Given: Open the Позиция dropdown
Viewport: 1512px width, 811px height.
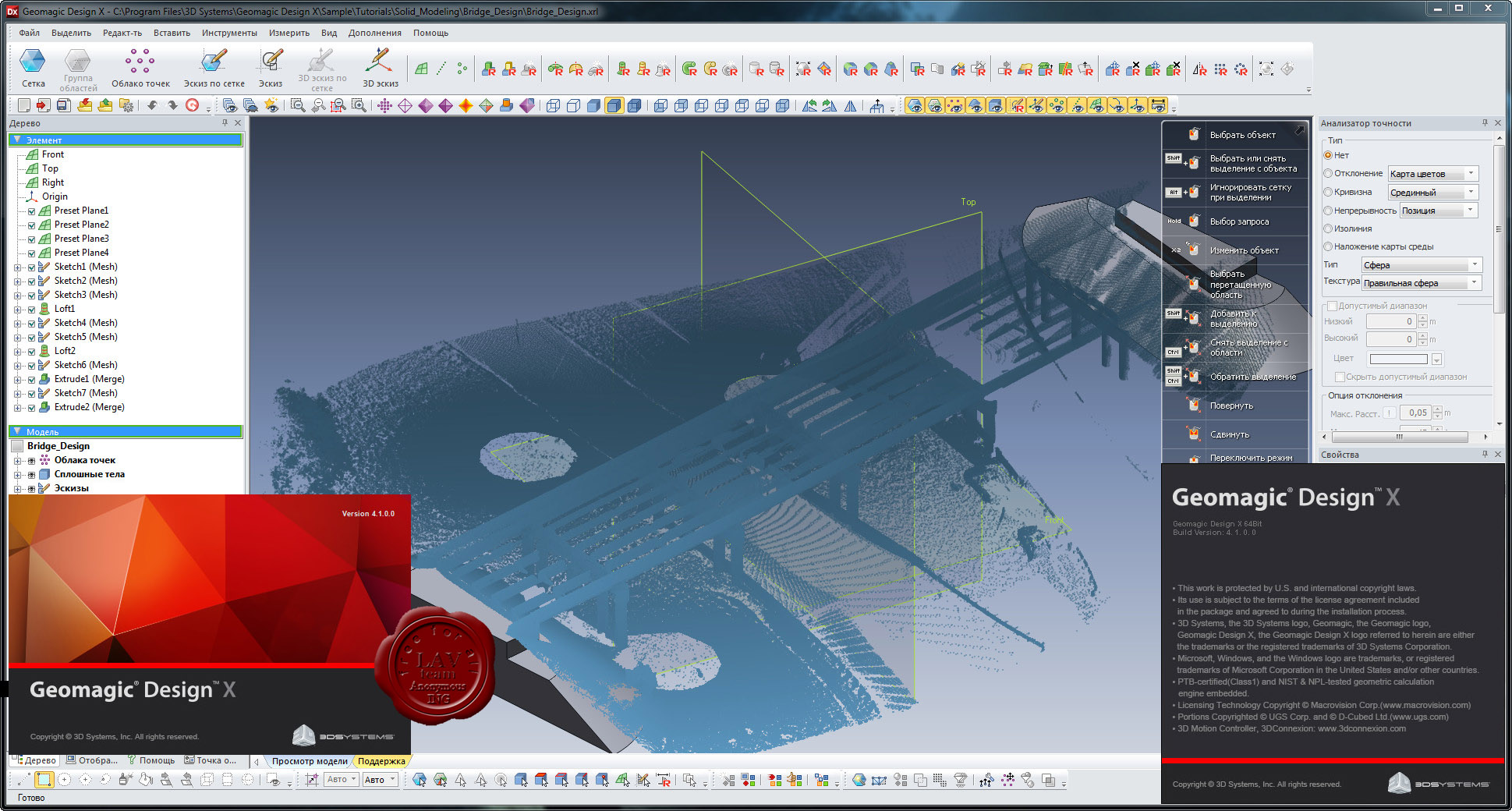Looking at the screenshot, I should click(1438, 211).
